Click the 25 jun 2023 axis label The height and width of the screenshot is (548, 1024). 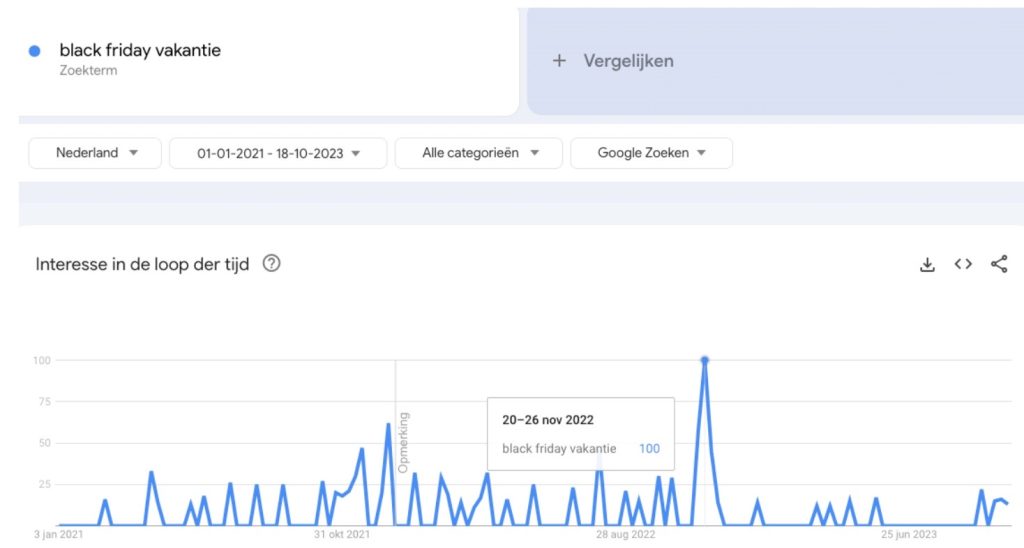click(908, 534)
